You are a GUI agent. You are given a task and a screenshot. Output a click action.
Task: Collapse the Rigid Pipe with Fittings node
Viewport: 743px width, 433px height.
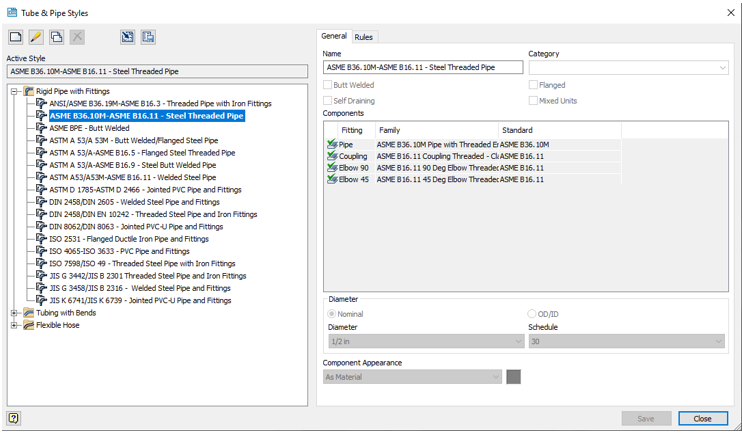pyautogui.click(x=15, y=91)
